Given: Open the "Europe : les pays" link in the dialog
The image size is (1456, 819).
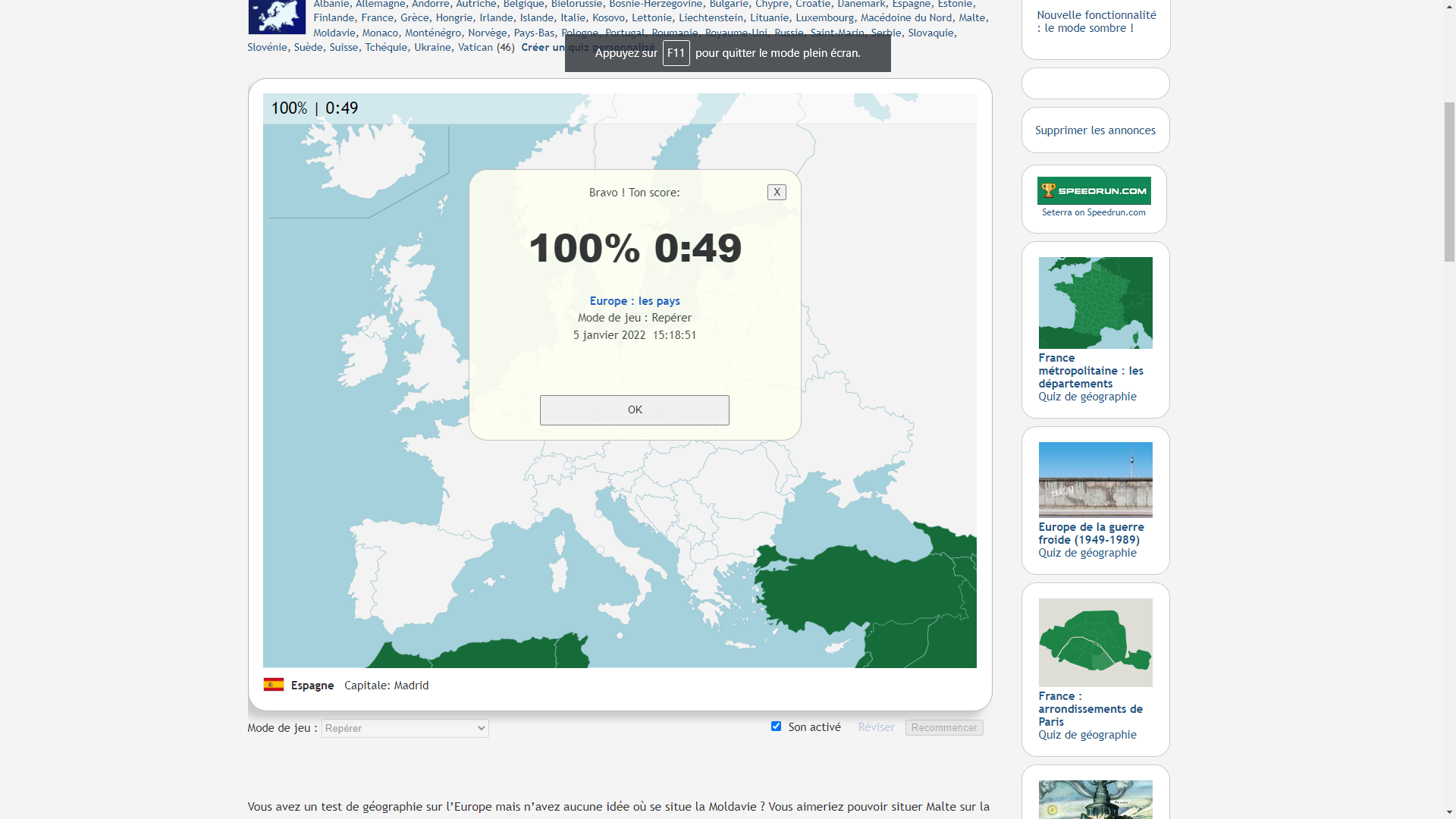Looking at the screenshot, I should (635, 301).
